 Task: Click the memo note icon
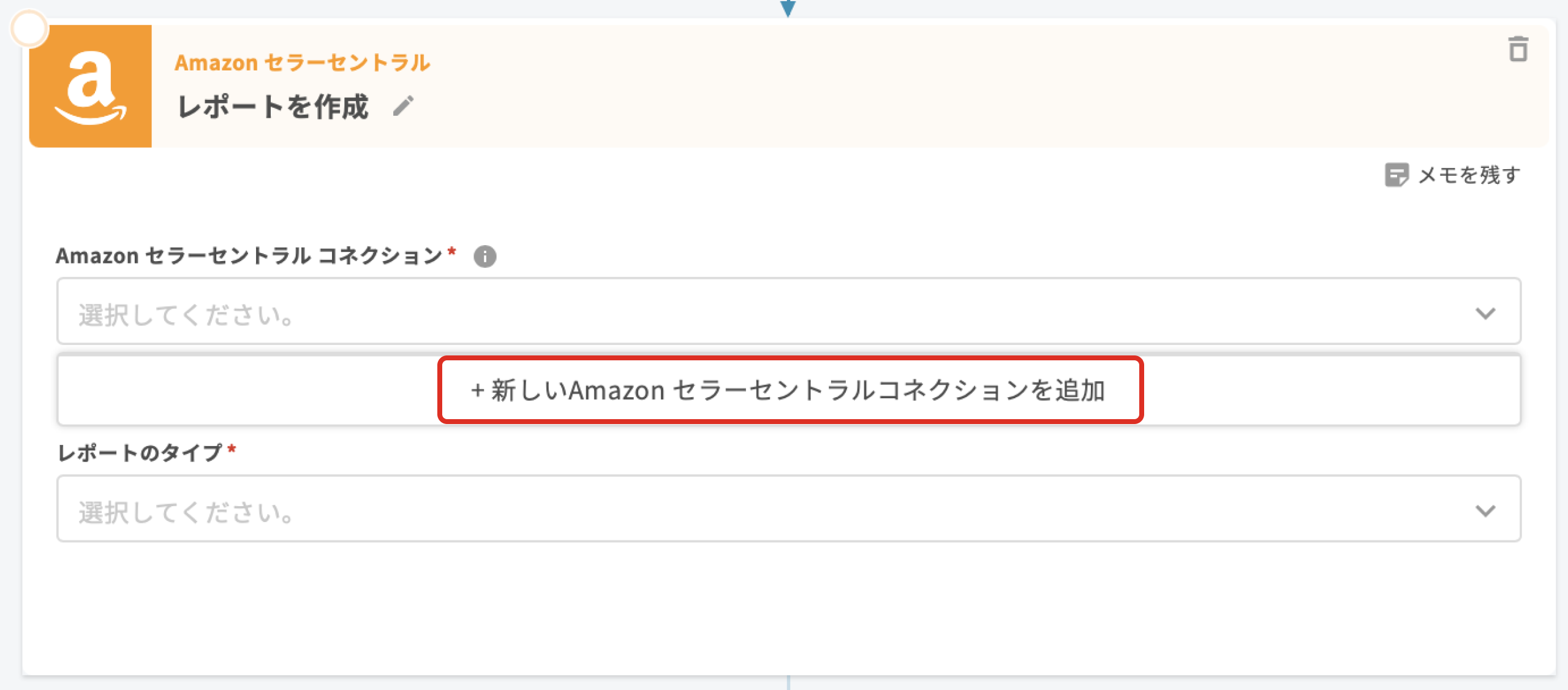coord(1396,175)
